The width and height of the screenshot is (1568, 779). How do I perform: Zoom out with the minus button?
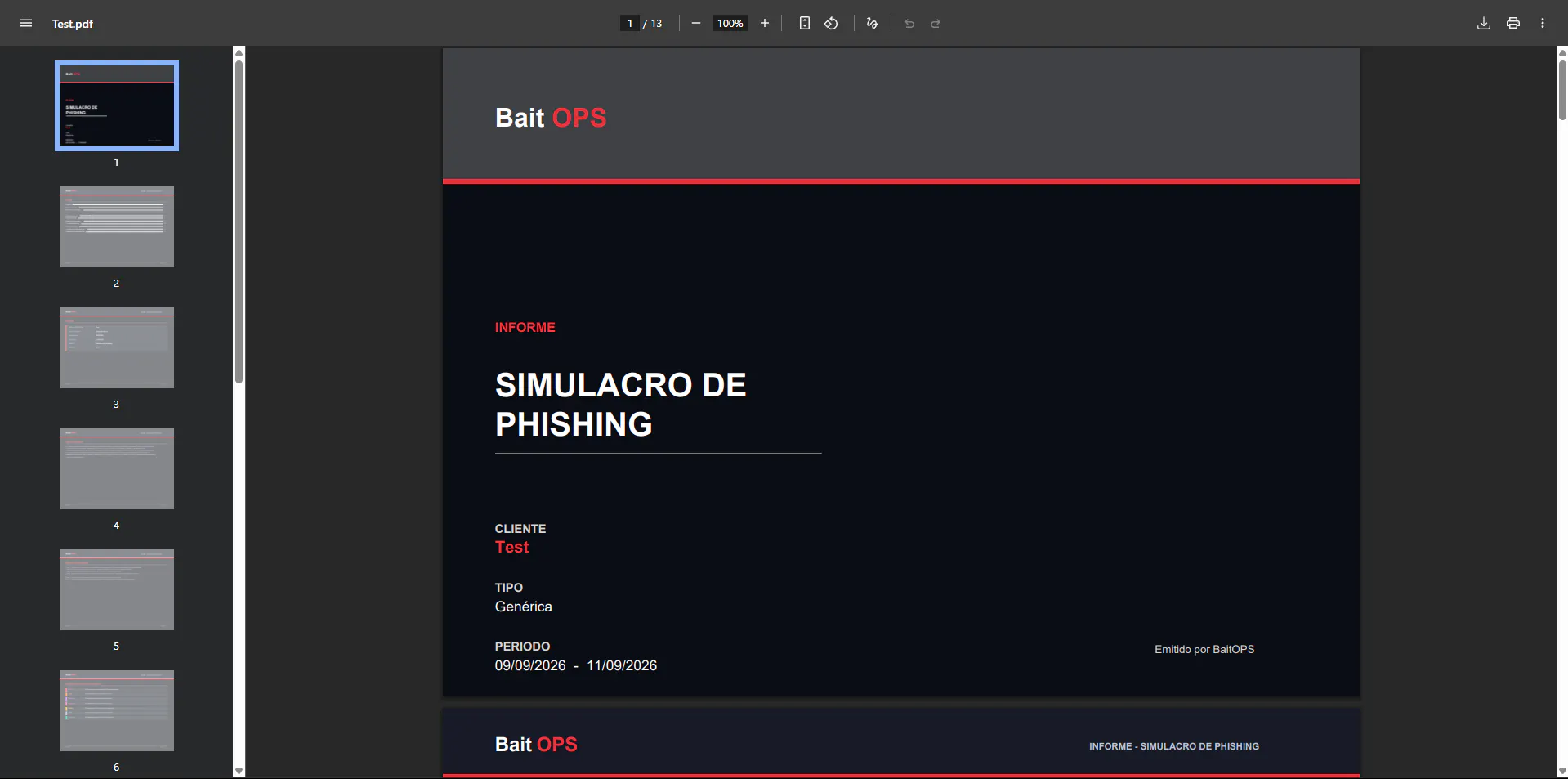pos(696,23)
